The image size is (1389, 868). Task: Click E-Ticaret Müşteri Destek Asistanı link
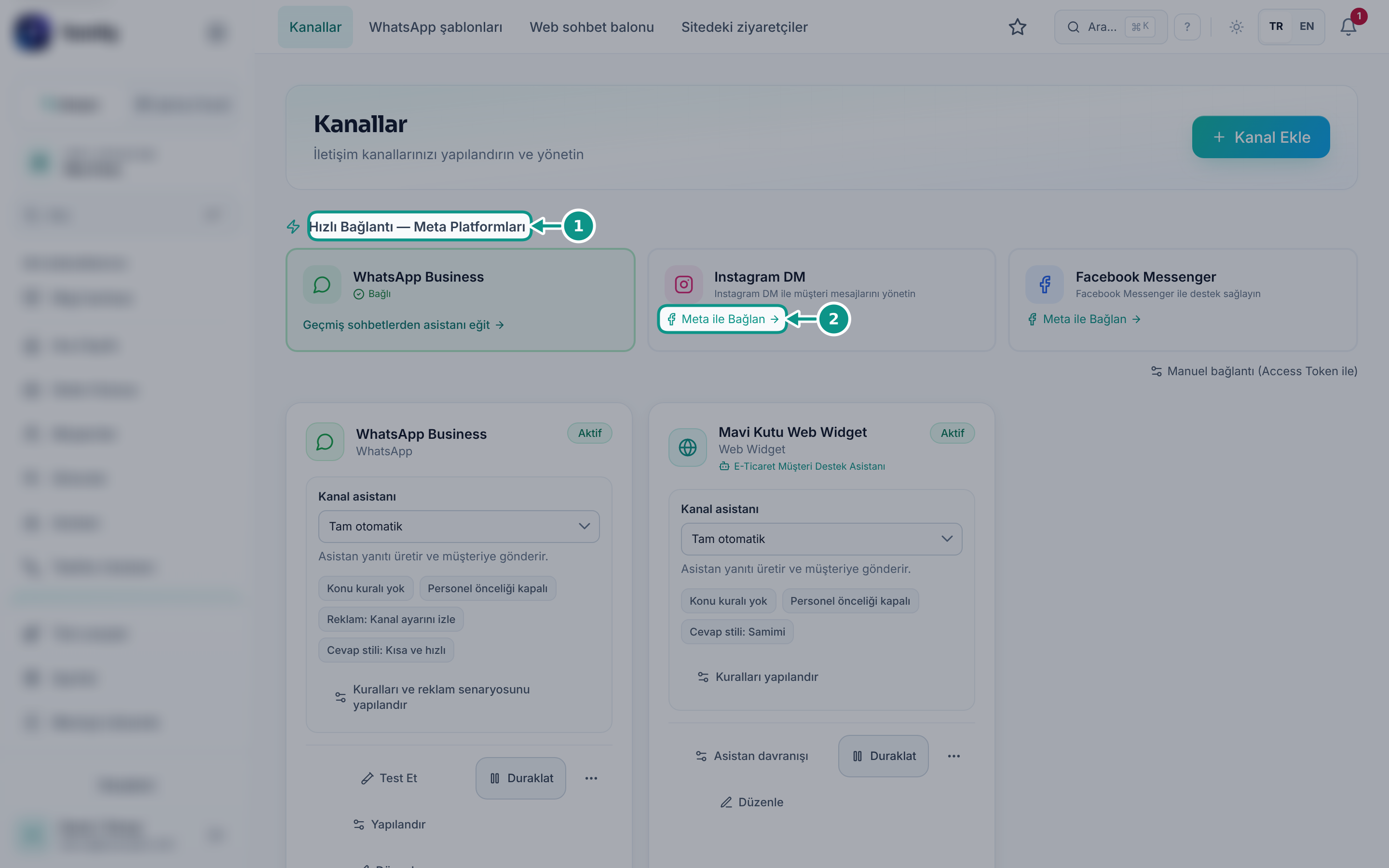[802, 466]
